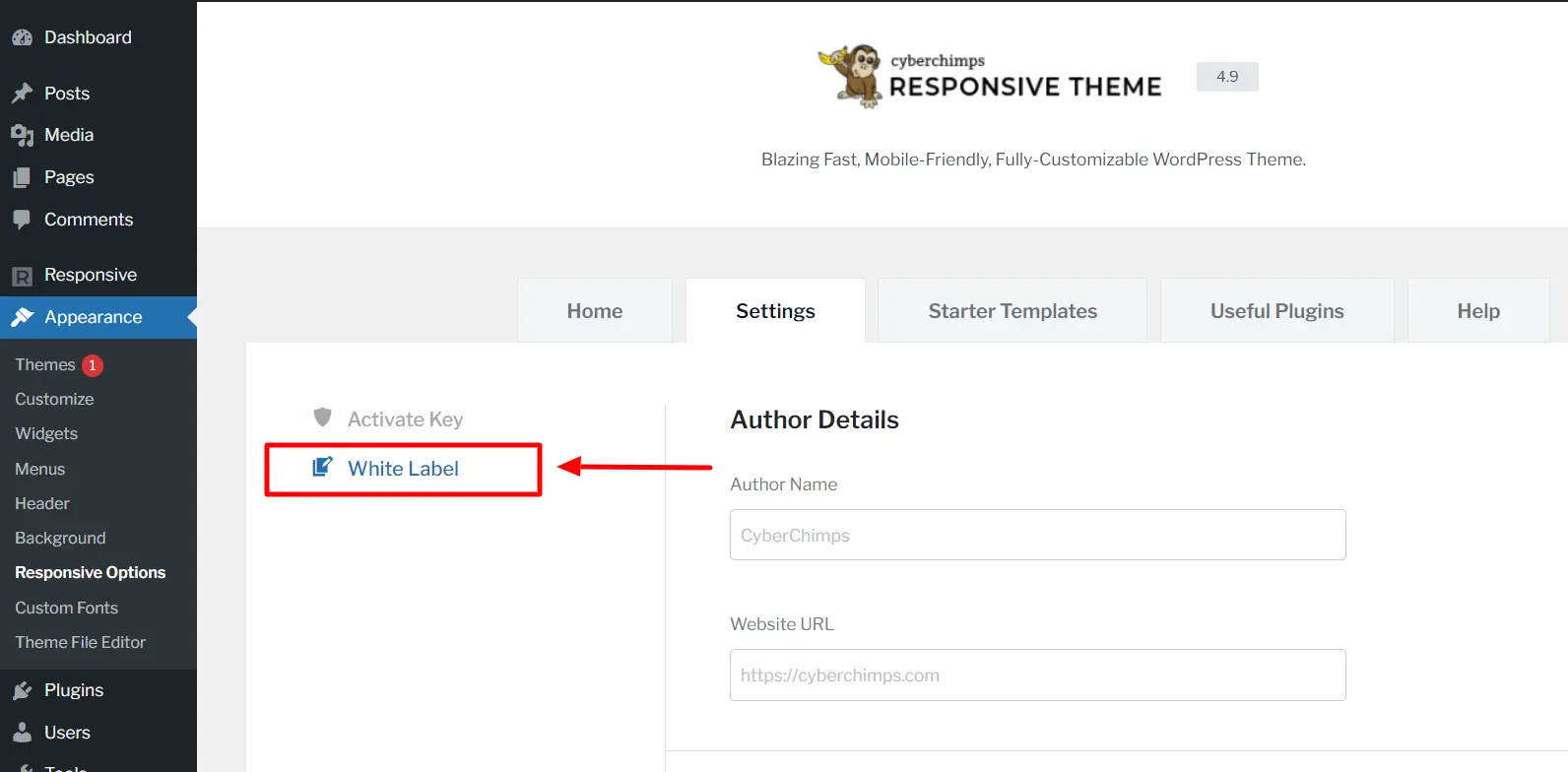Screen dimensions: 1568x772
Task: Click the Author Name field label
Action: point(784,484)
